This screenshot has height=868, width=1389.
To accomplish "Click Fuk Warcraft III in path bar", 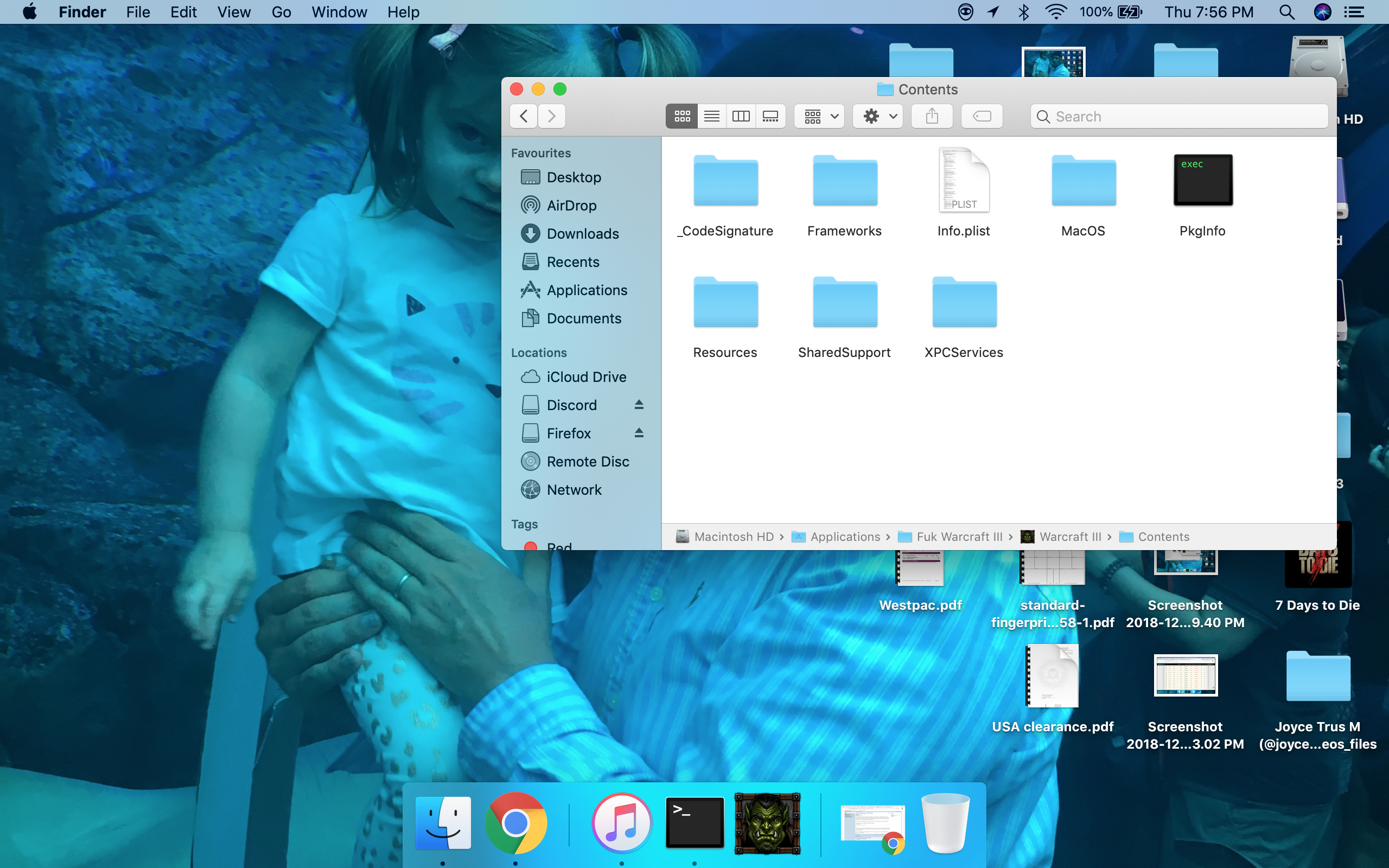I will coord(950,537).
